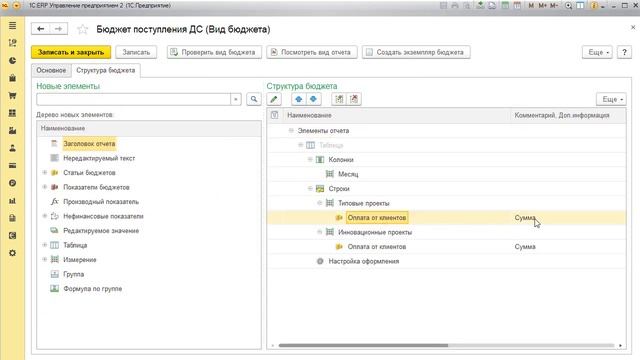This screenshot has width=640, height=360.
Task: Click Посмотреть вид отчета button
Action: [x=312, y=52]
